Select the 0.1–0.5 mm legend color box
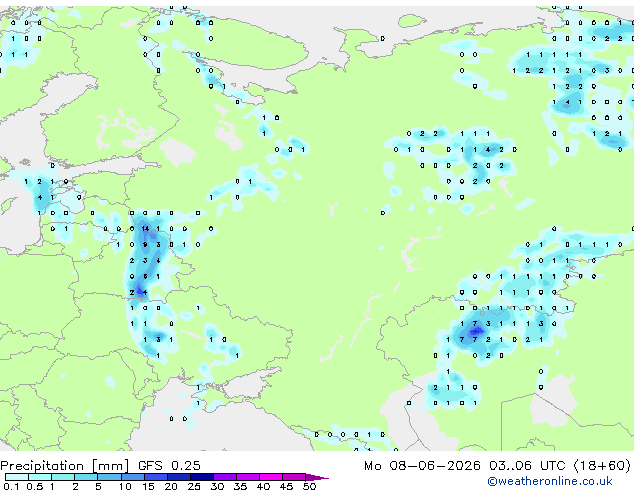The width and height of the screenshot is (634, 490). (x=17, y=477)
